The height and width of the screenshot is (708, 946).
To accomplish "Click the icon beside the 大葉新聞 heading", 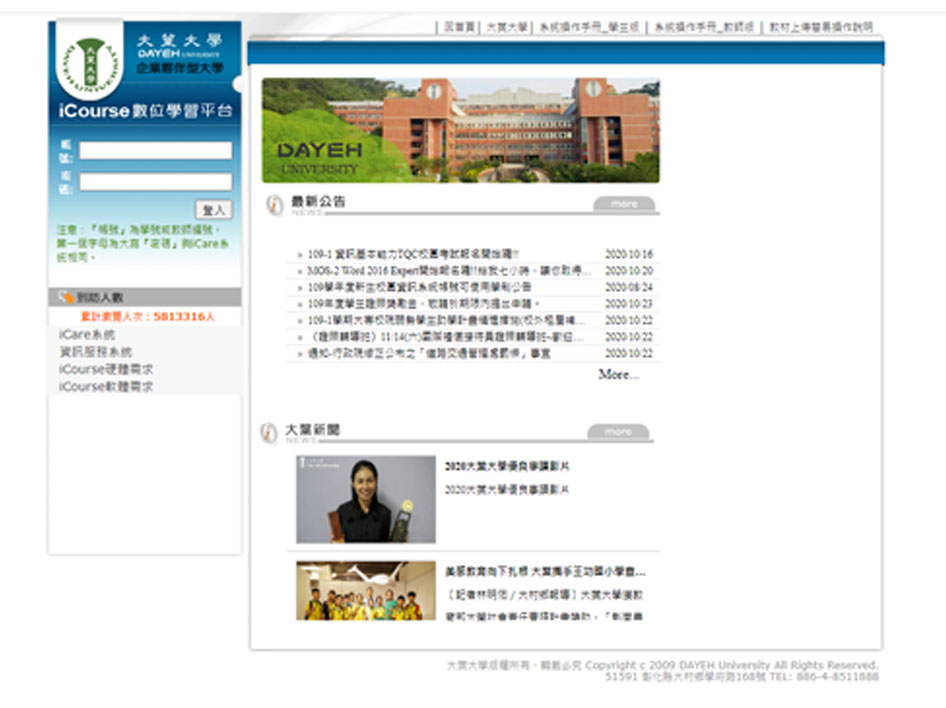I will (269, 433).
